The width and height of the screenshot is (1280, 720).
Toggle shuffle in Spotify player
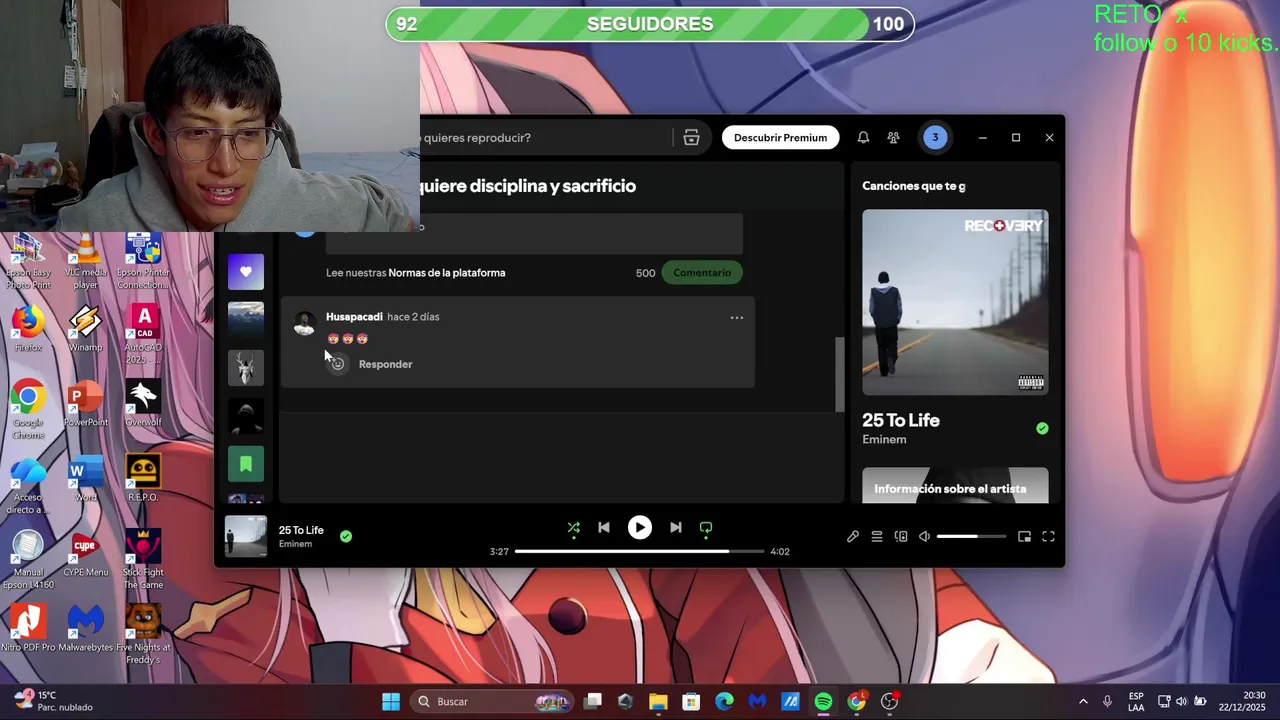[x=574, y=528]
